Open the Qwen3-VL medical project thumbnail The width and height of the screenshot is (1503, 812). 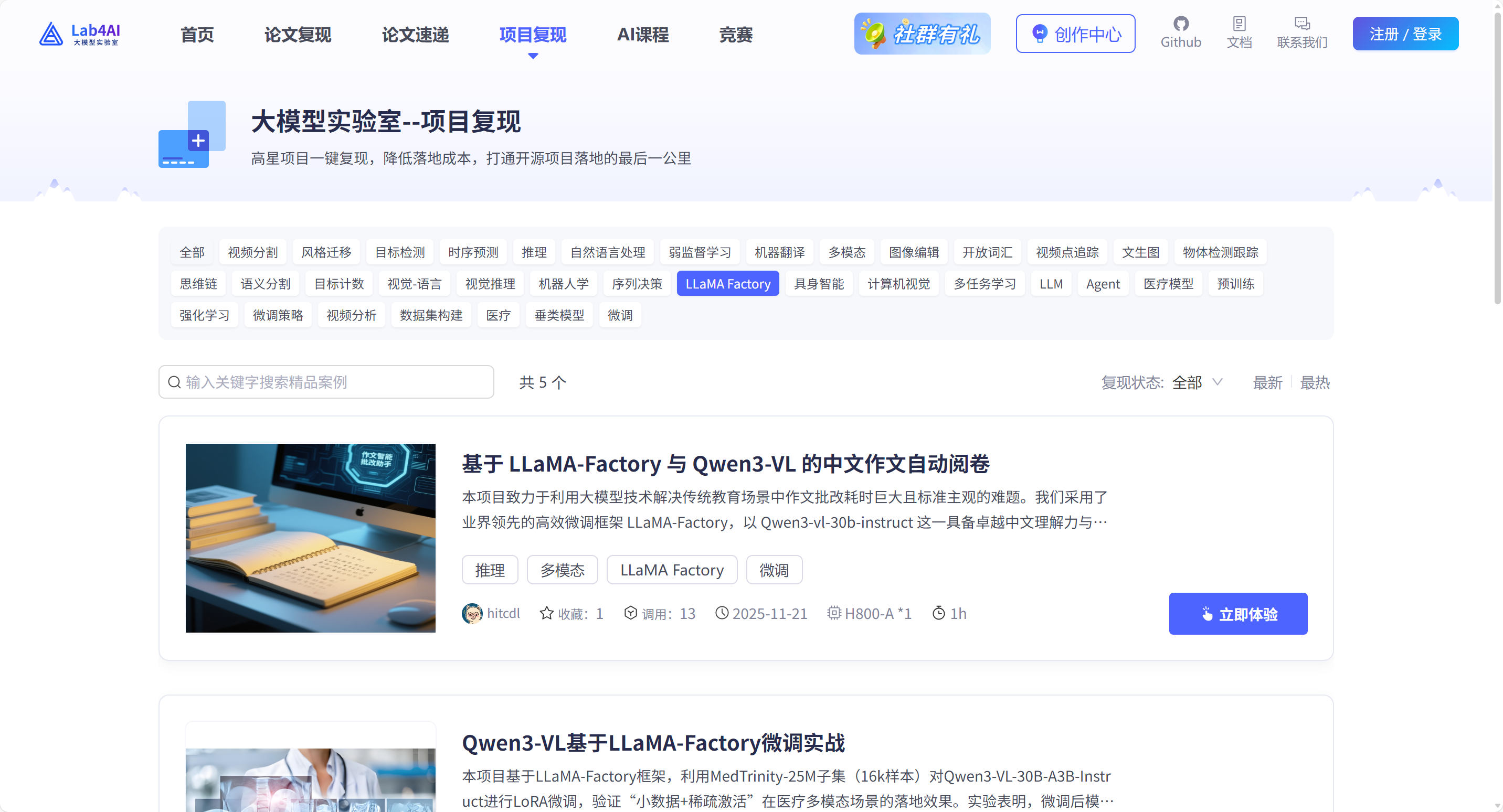(310, 767)
